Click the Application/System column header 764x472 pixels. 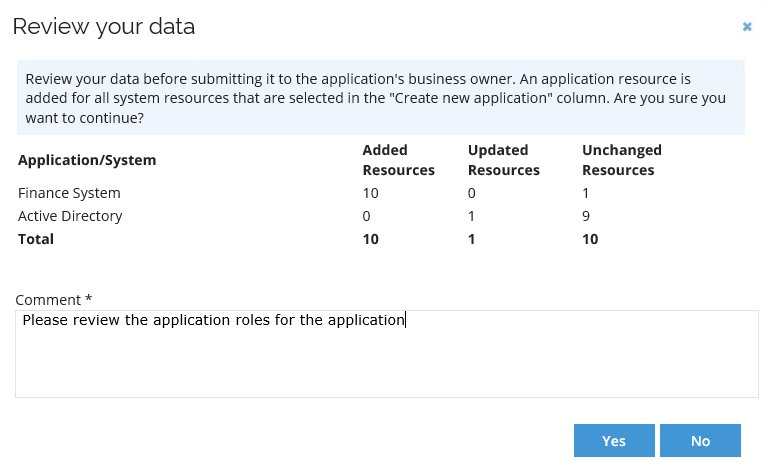pyautogui.click(x=87, y=160)
